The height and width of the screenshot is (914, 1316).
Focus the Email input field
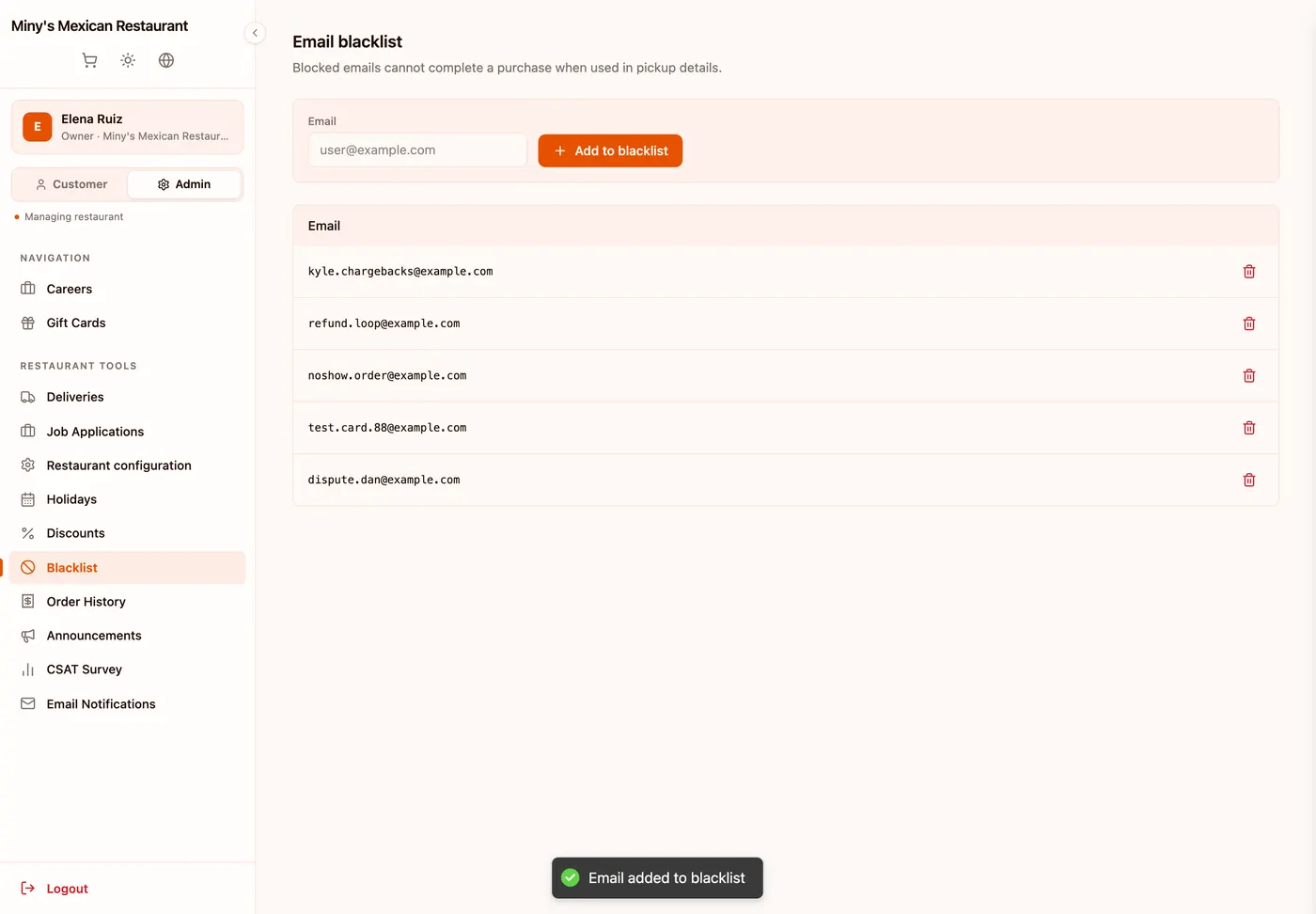pos(417,150)
